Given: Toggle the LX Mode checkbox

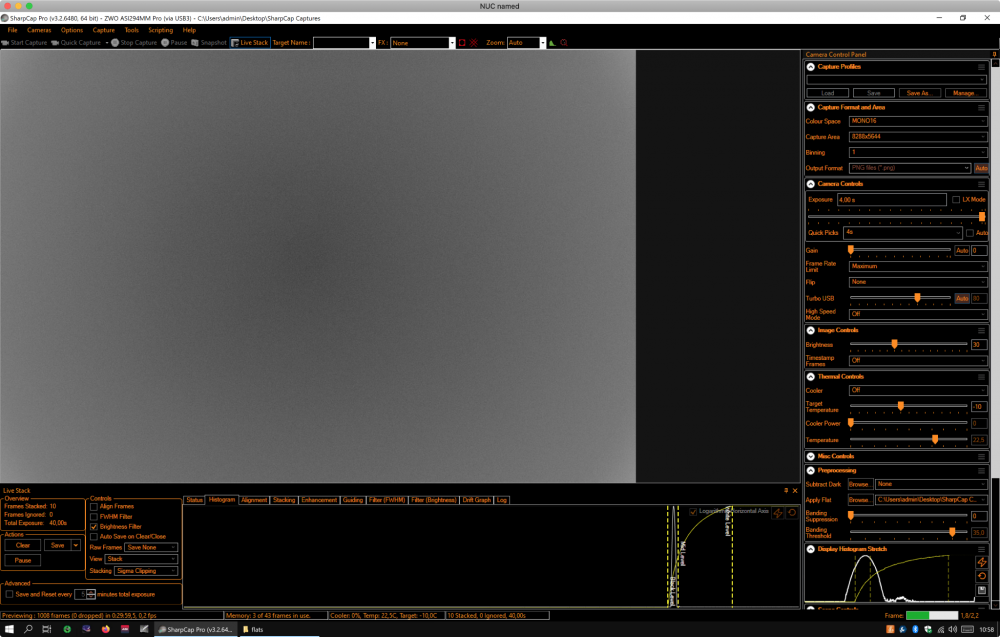Looking at the screenshot, I should [x=956, y=200].
